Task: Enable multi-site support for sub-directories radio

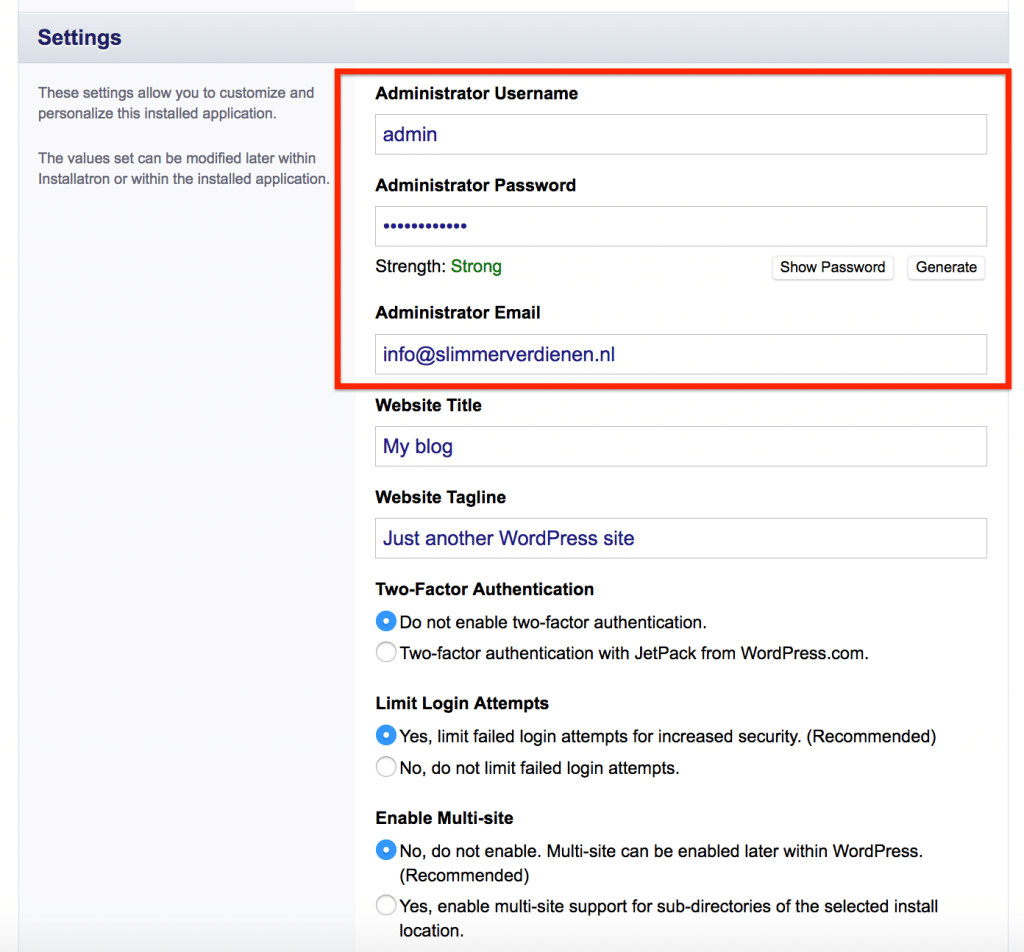Action: (386, 906)
